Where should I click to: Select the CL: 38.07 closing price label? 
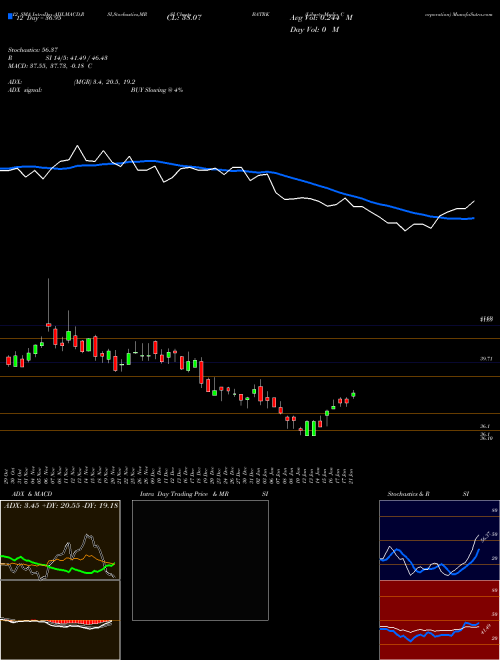click(x=184, y=18)
